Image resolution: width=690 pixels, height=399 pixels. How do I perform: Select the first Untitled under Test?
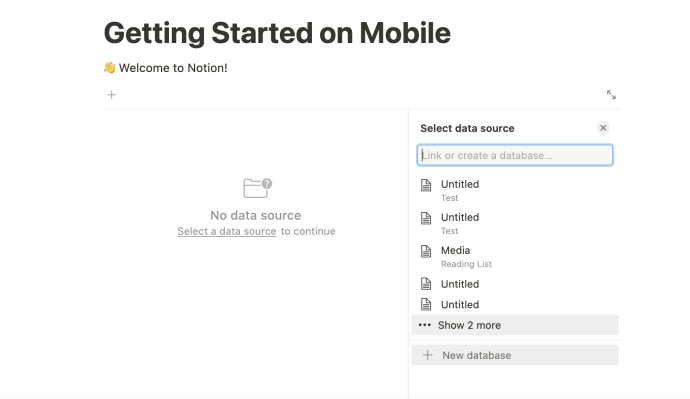(515, 190)
